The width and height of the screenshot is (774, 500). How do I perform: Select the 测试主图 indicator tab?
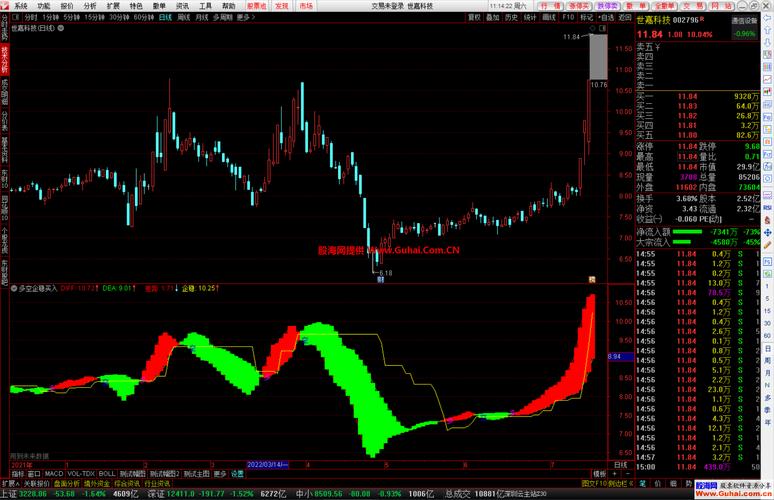coord(196,474)
